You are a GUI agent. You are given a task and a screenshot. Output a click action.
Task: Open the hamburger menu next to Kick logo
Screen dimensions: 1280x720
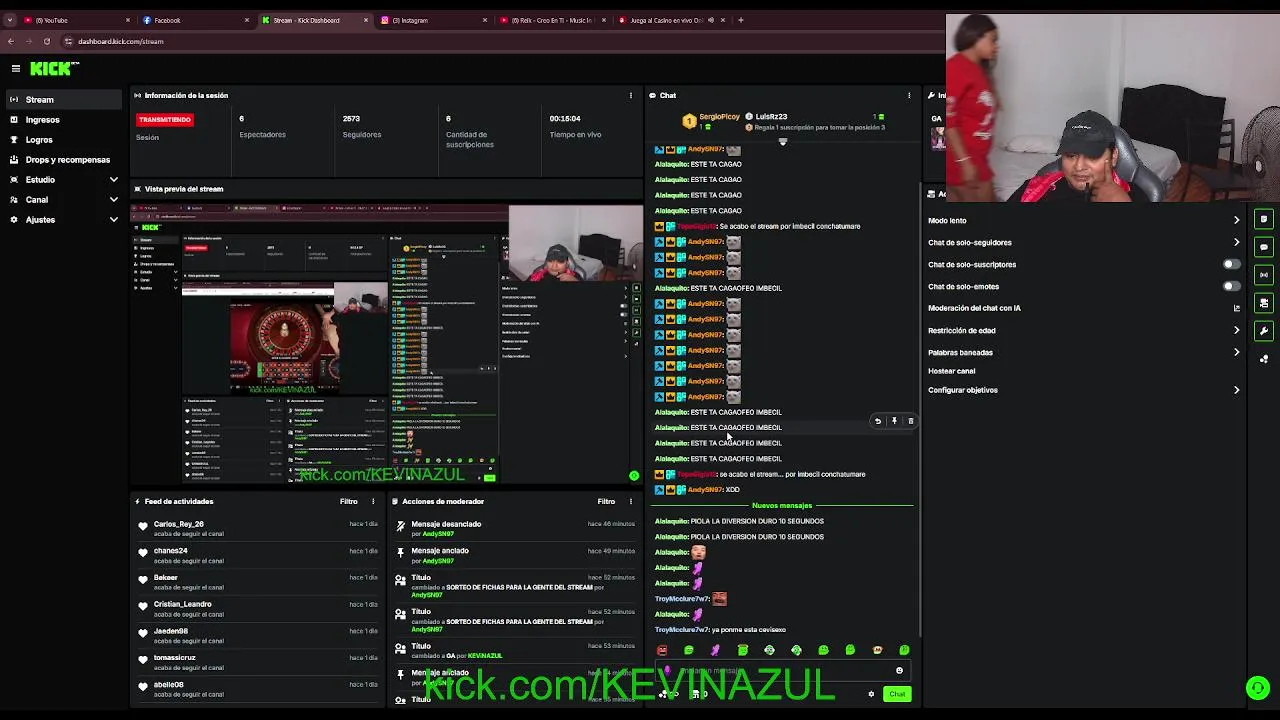coord(16,68)
